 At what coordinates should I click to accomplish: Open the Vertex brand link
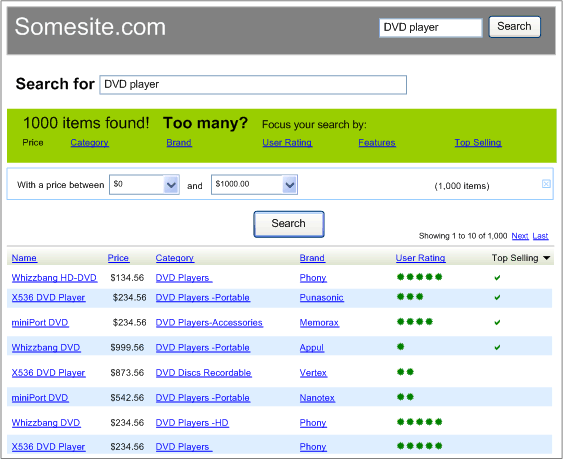313,373
